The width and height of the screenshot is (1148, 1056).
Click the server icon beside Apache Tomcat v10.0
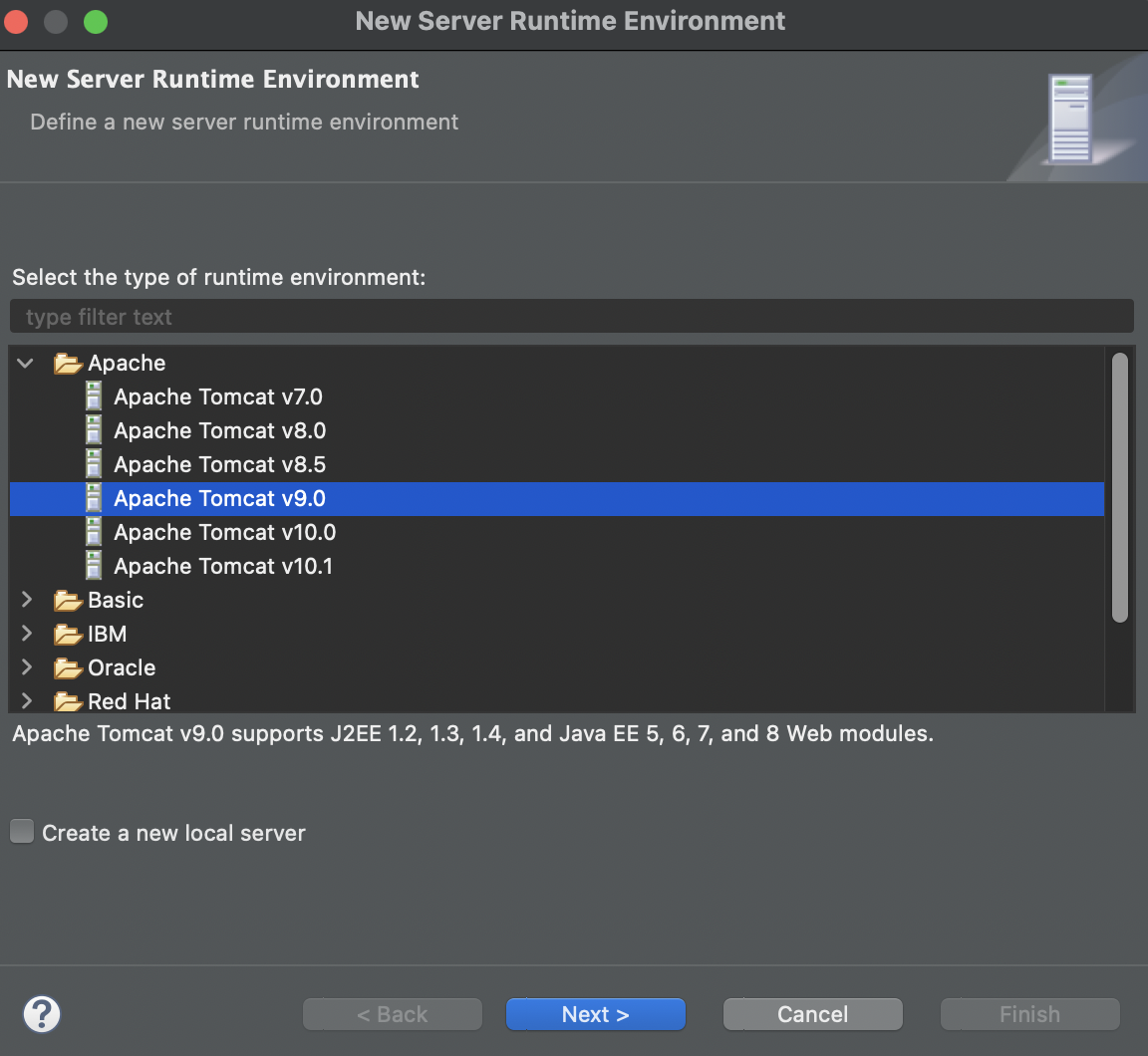click(x=94, y=532)
